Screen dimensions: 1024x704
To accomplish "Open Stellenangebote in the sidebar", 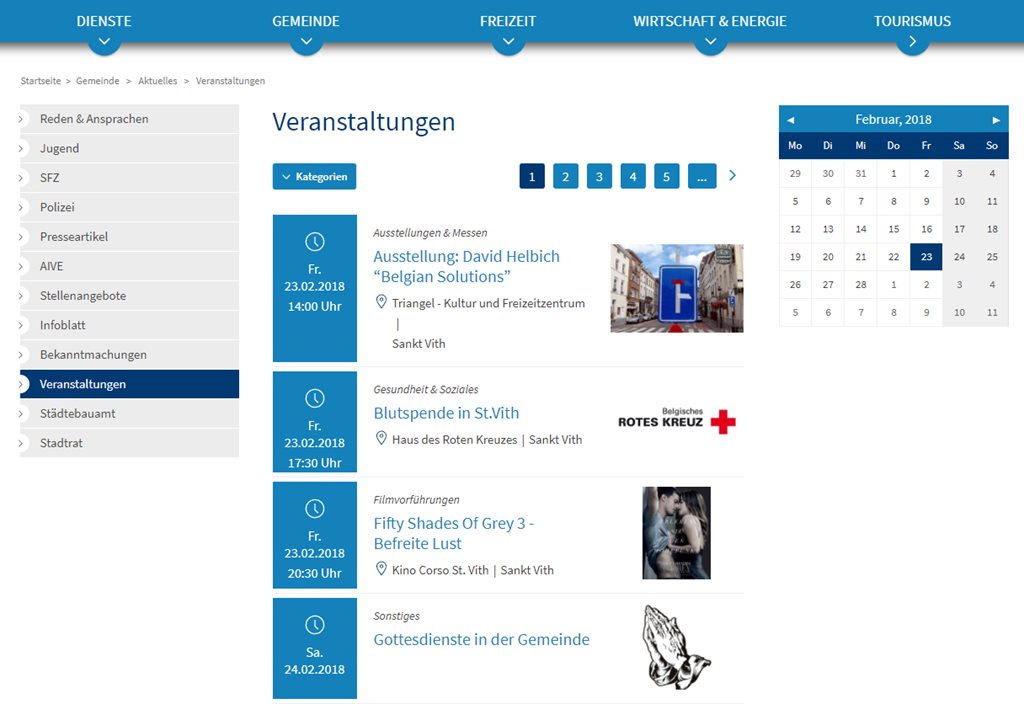I will tap(129, 295).
